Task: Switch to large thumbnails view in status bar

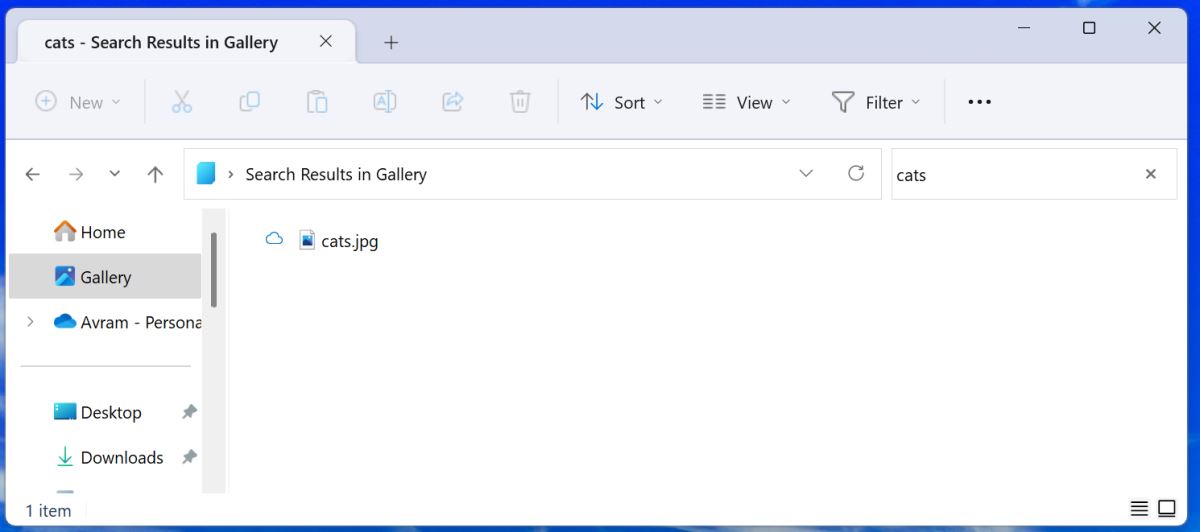Action: click(x=1167, y=509)
